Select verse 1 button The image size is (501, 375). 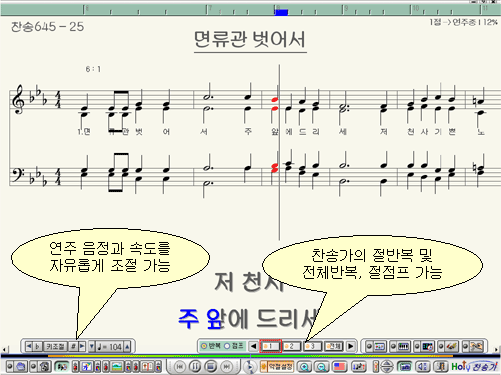271,346
